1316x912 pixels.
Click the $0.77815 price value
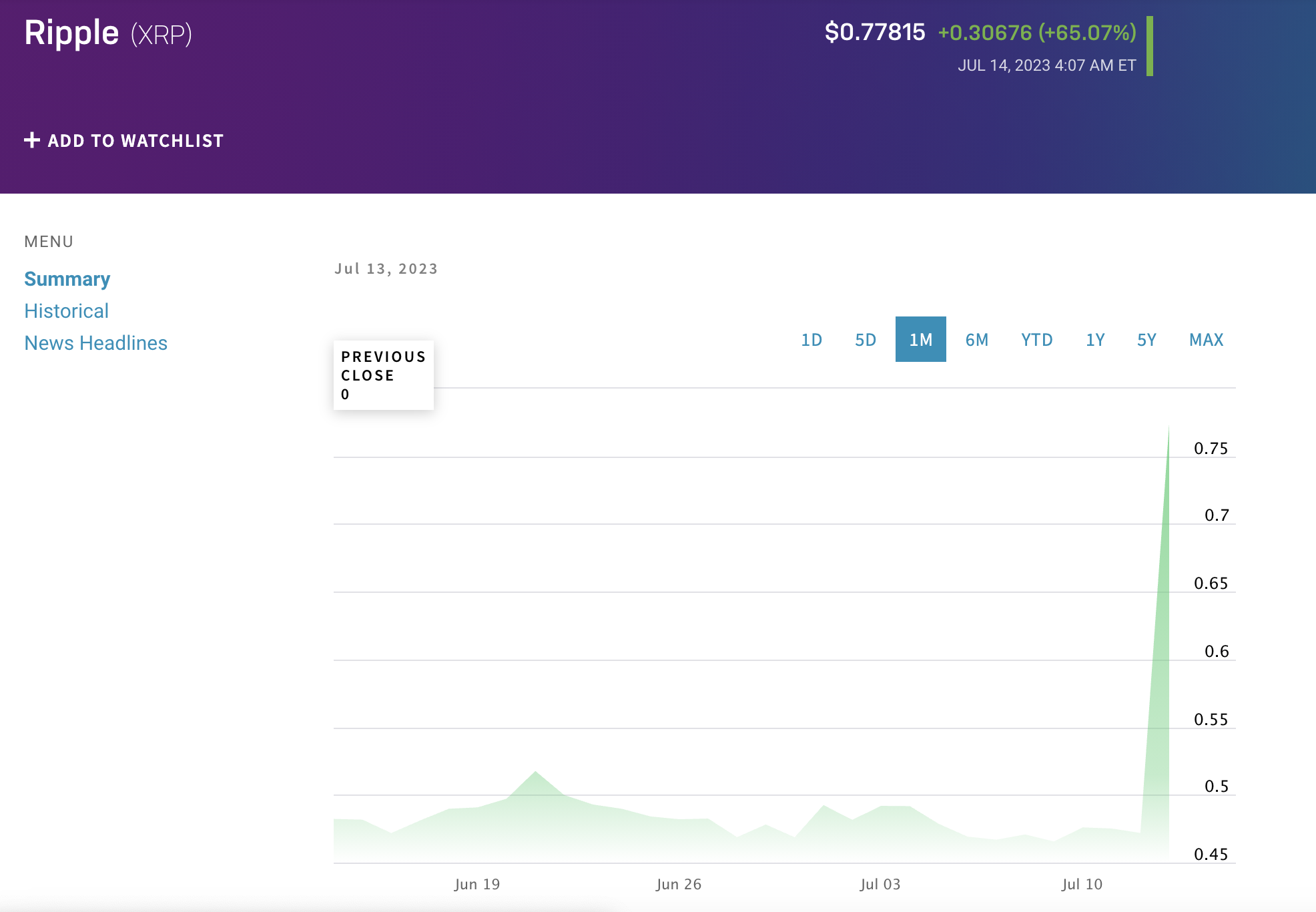point(874,32)
